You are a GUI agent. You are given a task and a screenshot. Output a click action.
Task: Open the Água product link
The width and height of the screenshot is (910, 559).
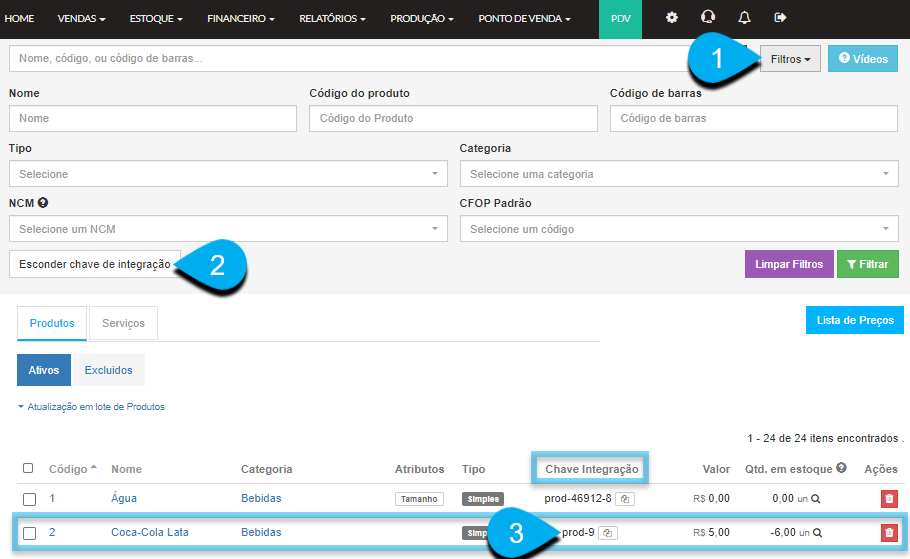(124, 499)
